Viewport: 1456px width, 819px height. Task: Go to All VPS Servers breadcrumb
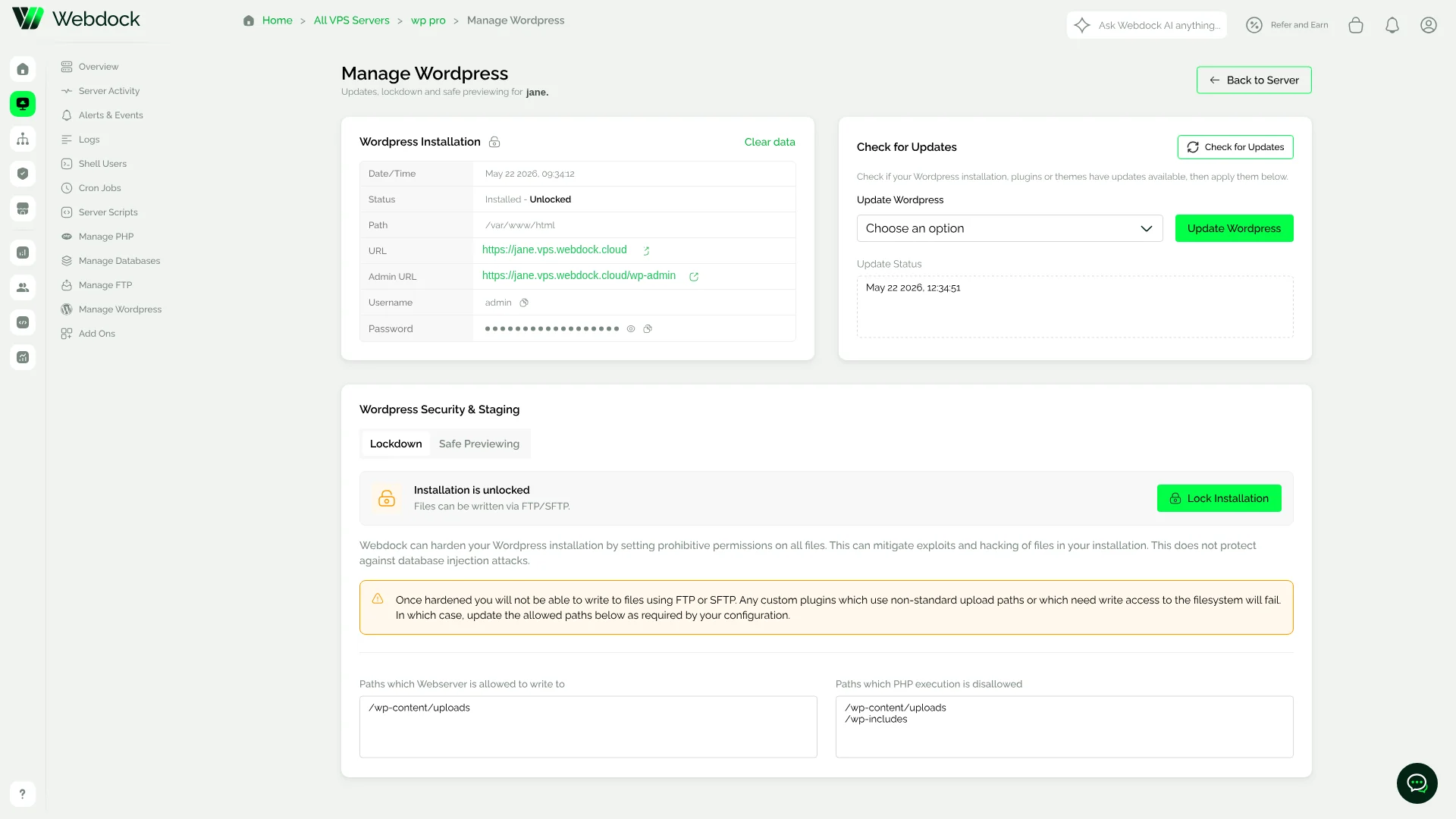352,20
